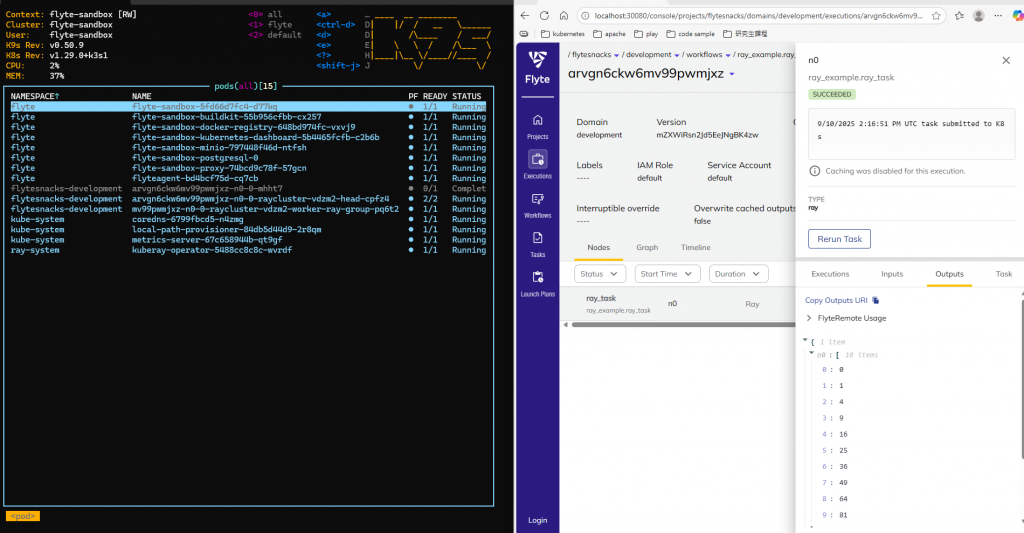
Task: Collapse the root JSON object
Action: click(x=805, y=340)
